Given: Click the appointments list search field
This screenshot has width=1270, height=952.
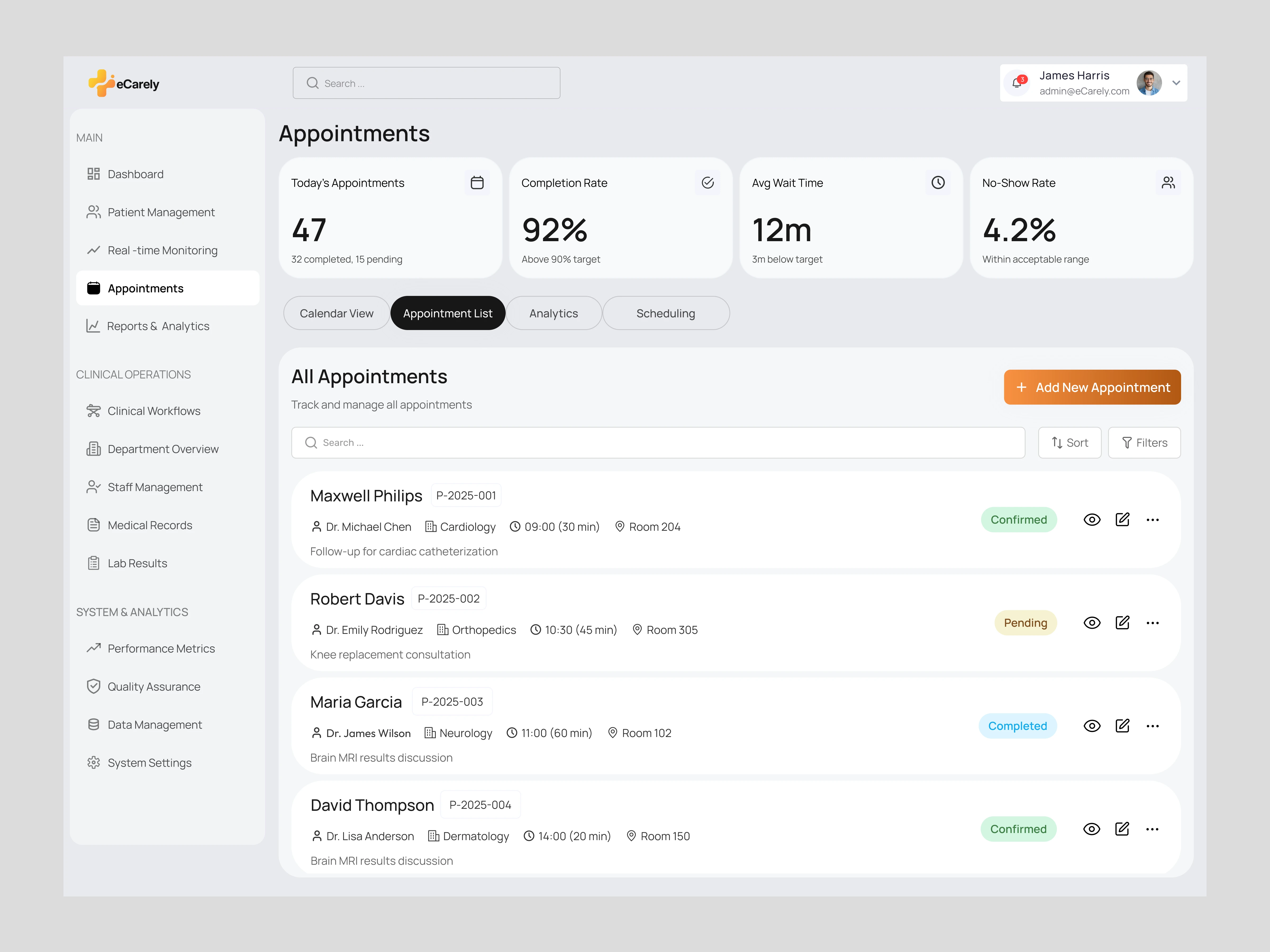Looking at the screenshot, I should (657, 443).
